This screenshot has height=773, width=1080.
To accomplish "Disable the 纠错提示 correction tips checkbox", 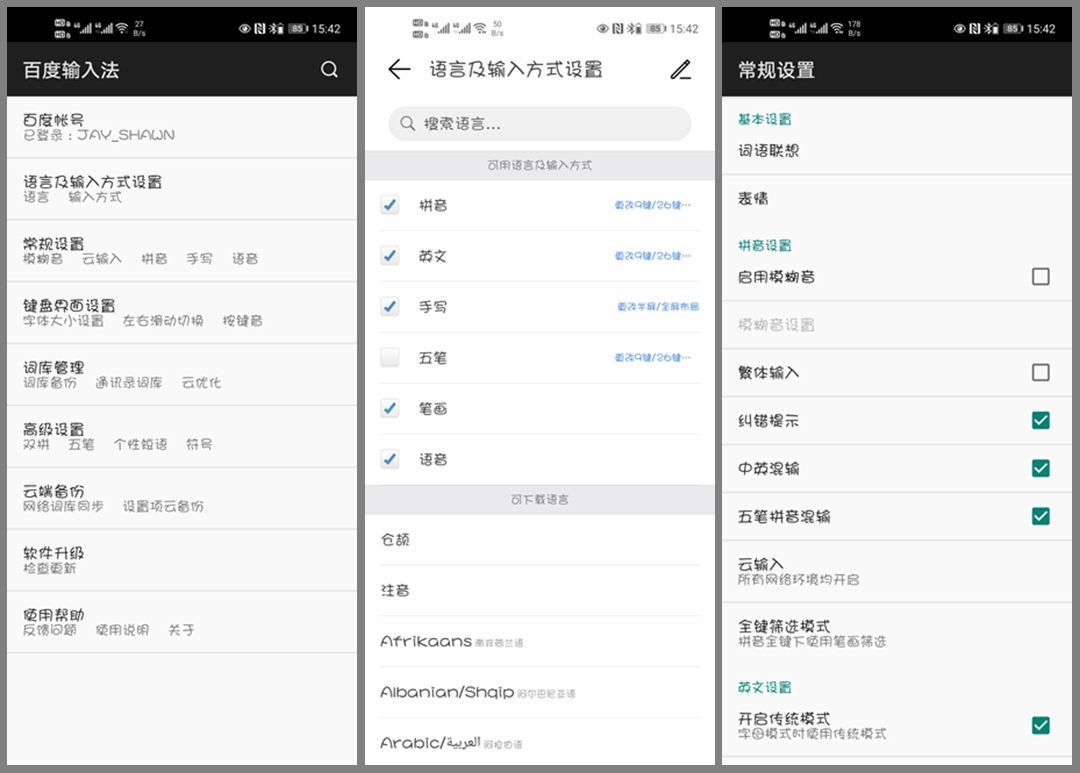I will 1041,419.
